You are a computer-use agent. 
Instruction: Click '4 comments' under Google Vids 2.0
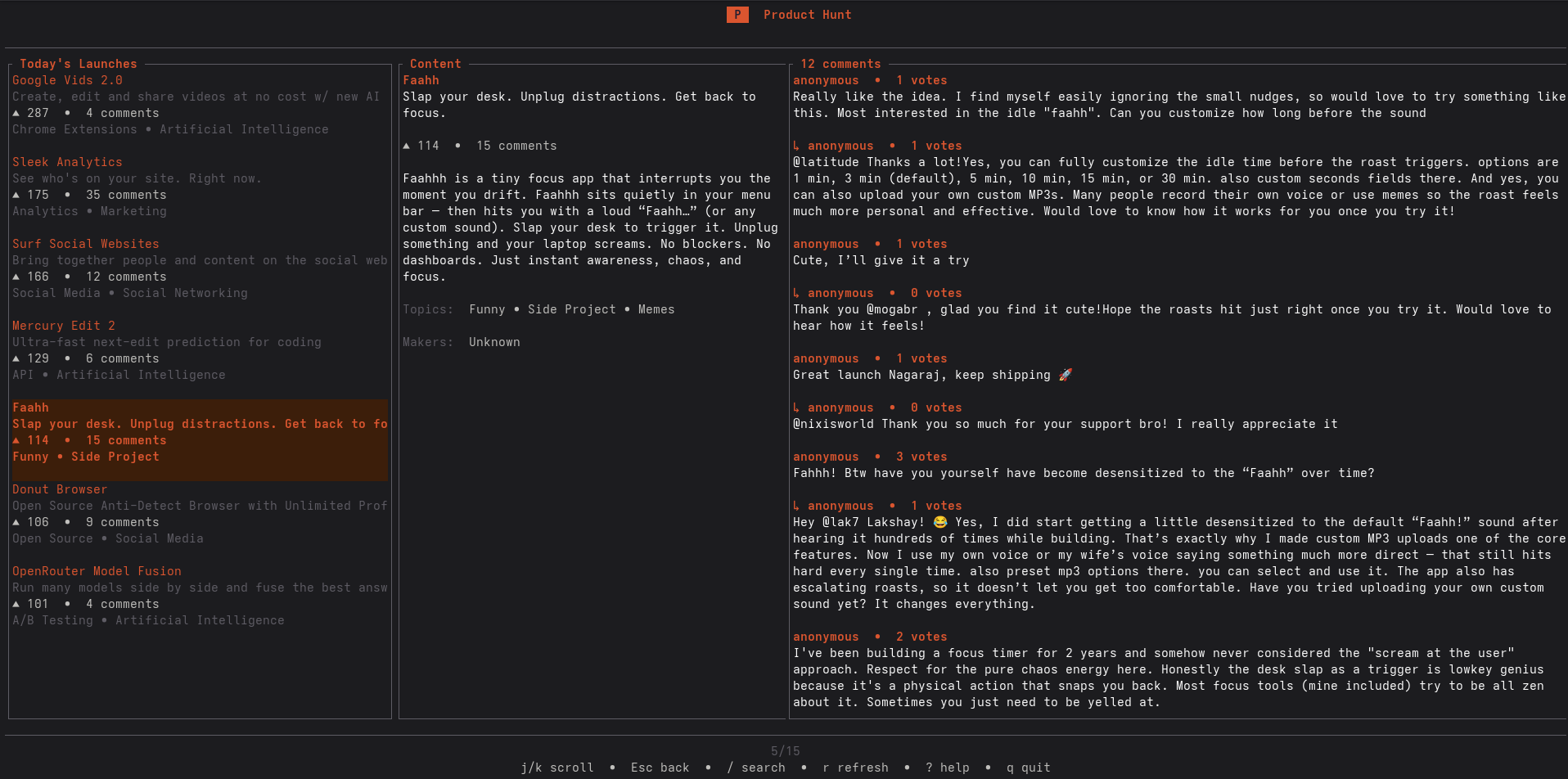coord(123,113)
